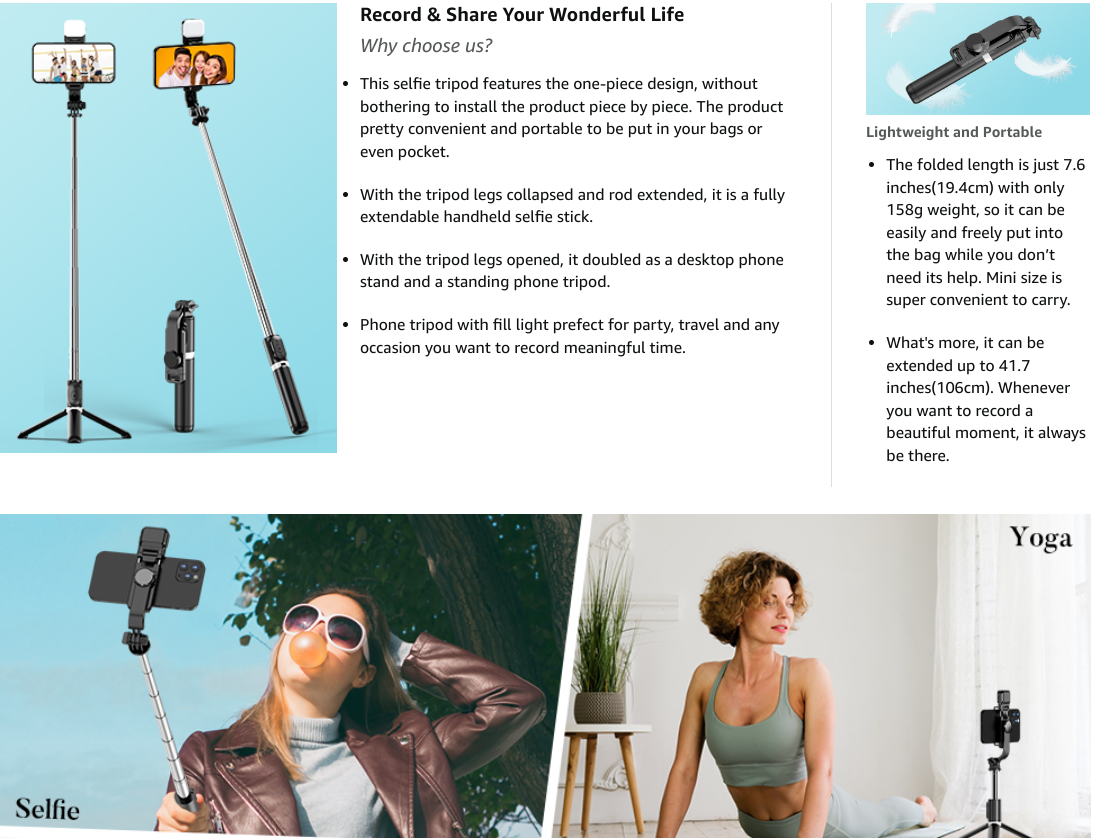This screenshot has height=838, width=1097.
Task: Click the one-piece design bullet paragraph
Action: 572,118
